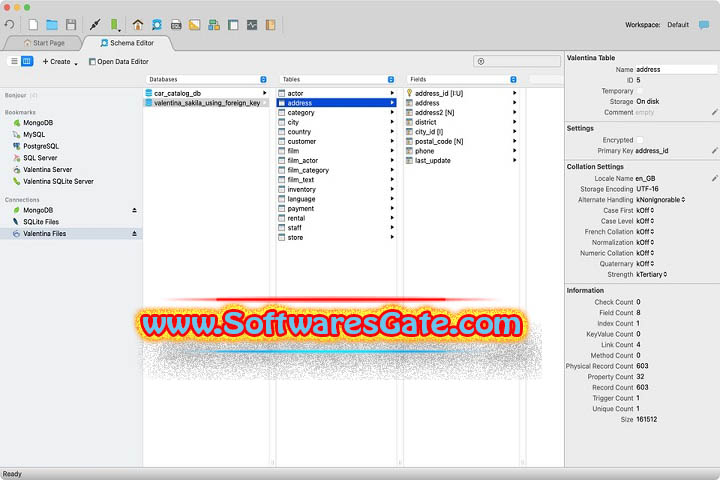Open the SQL editor toolbar icon
720x480 pixels.
coord(176,25)
